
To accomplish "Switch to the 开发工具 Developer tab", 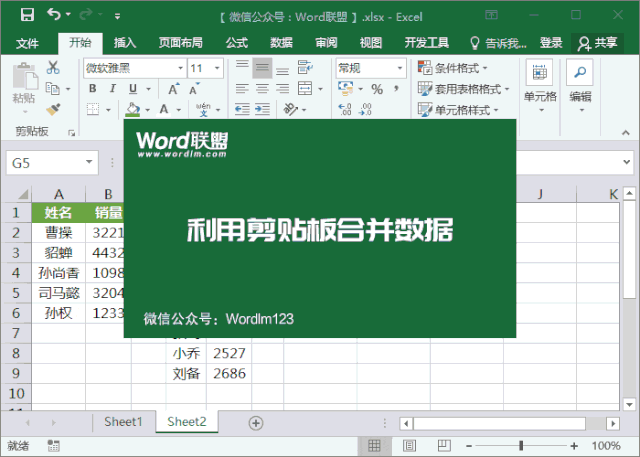I will pyautogui.click(x=427, y=43).
